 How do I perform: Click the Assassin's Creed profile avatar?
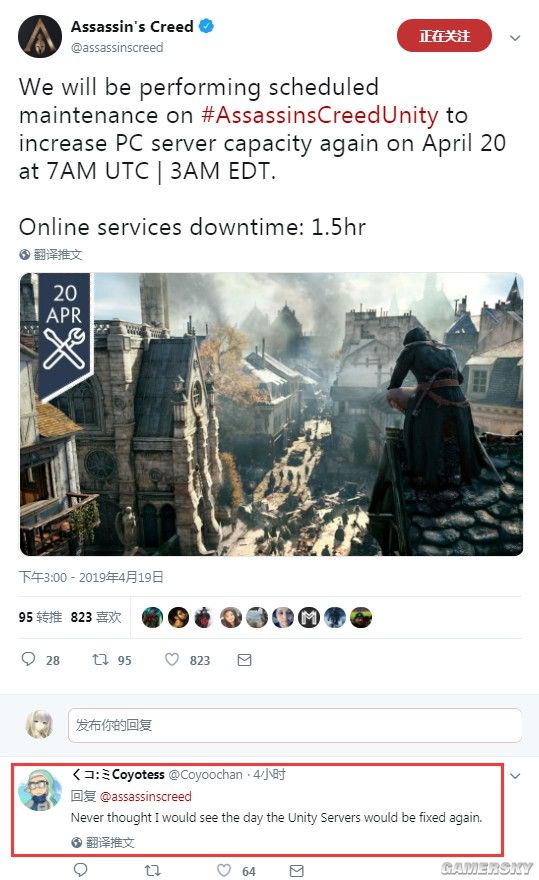(x=40, y=36)
